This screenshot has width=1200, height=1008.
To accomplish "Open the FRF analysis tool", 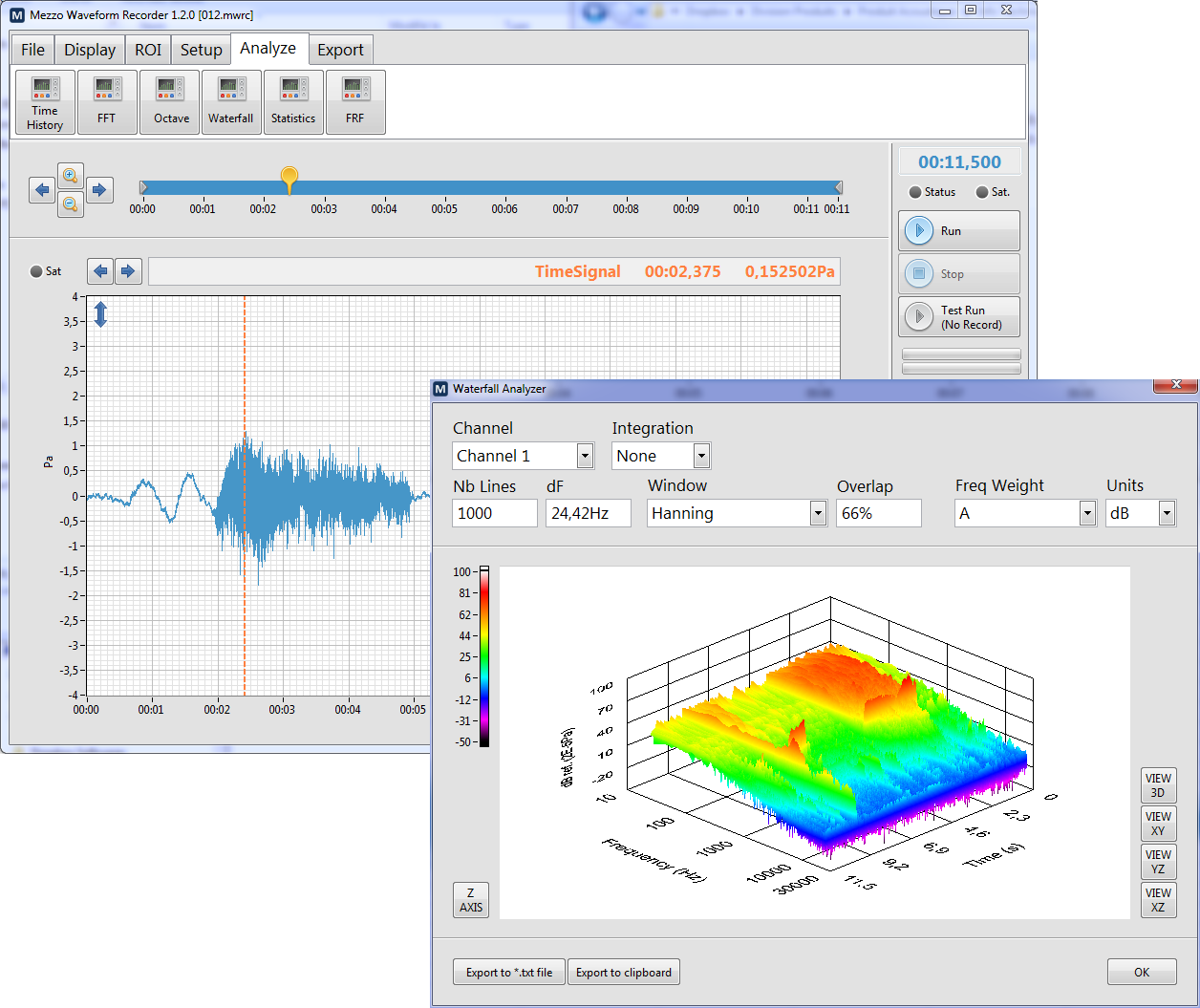I will pos(355,102).
